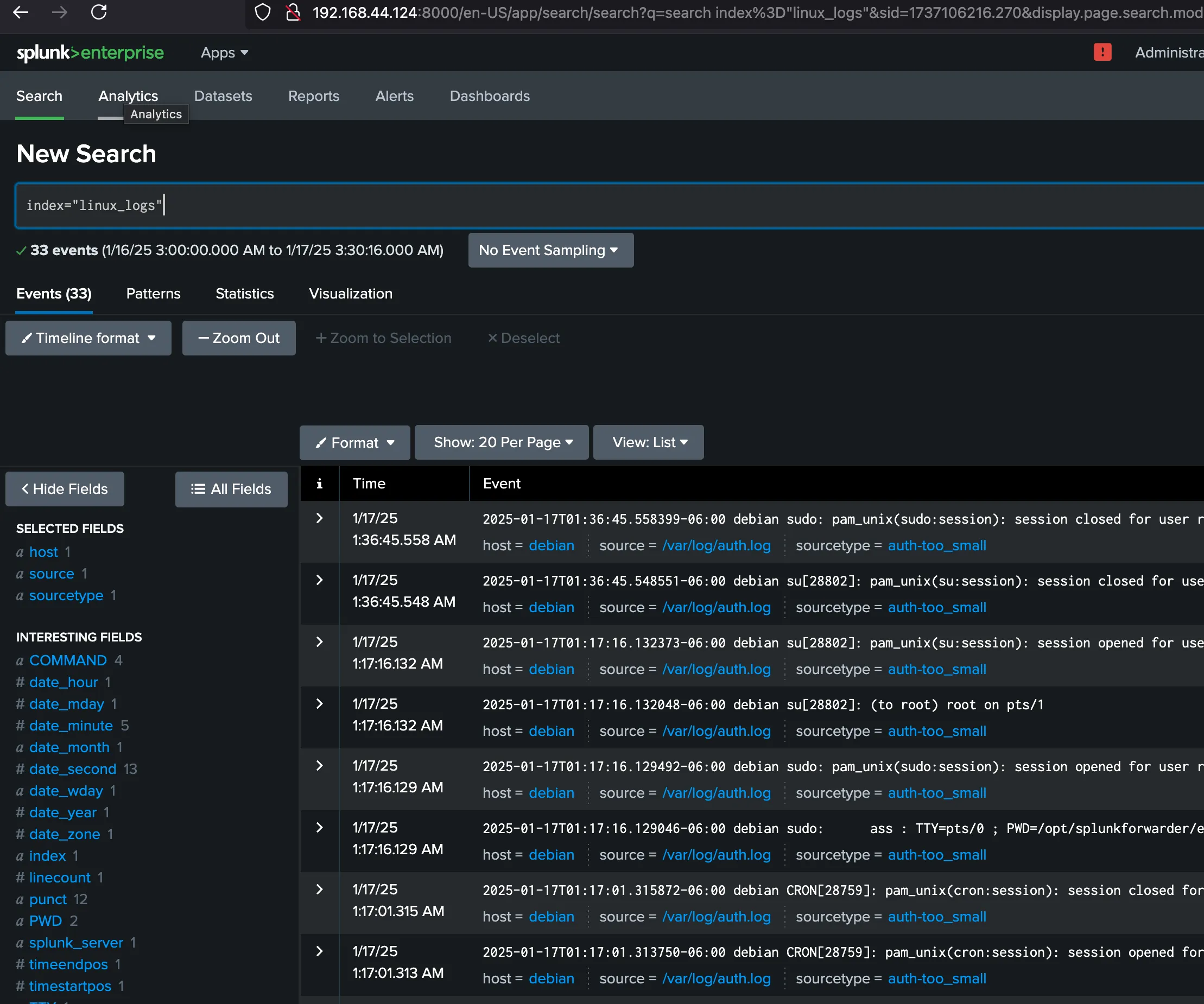Open the Apps dropdown menu
This screenshot has height=1004, width=1204.
tap(224, 53)
